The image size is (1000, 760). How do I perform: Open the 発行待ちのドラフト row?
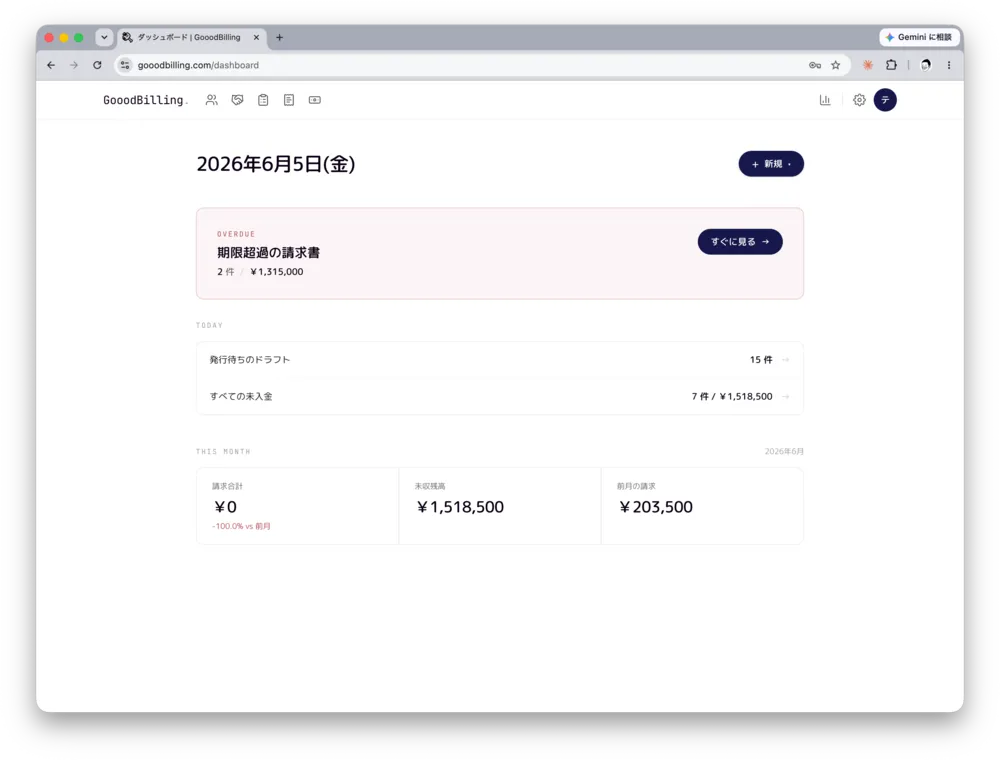[499, 360]
